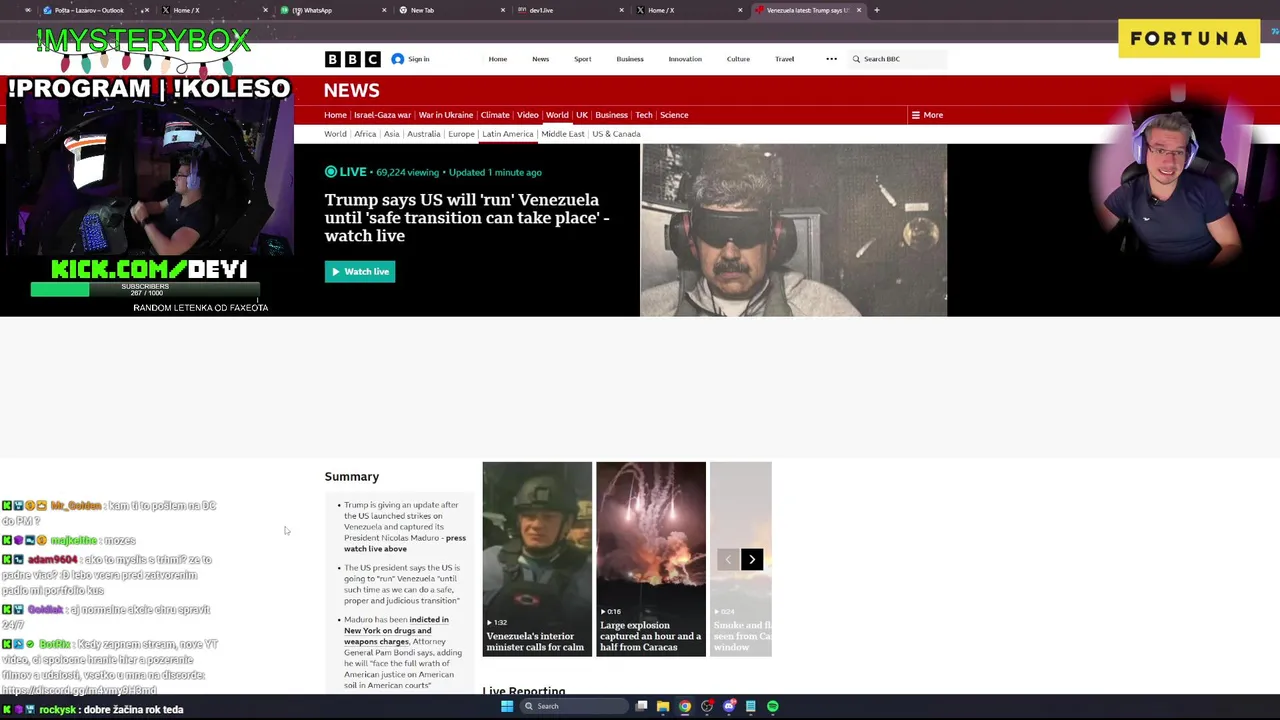
Task: Open File Explorer from taskbar
Action: tap(662, 706)
